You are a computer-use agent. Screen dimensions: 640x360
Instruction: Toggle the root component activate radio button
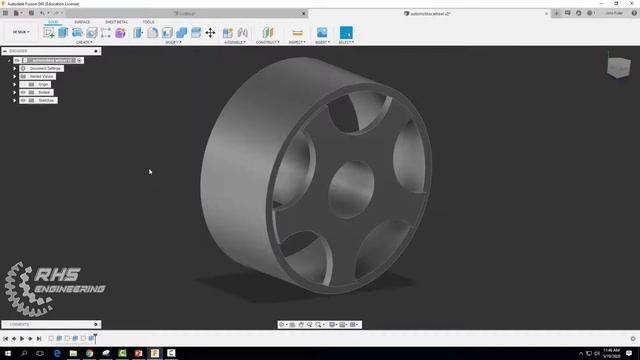tap(80, 60)
